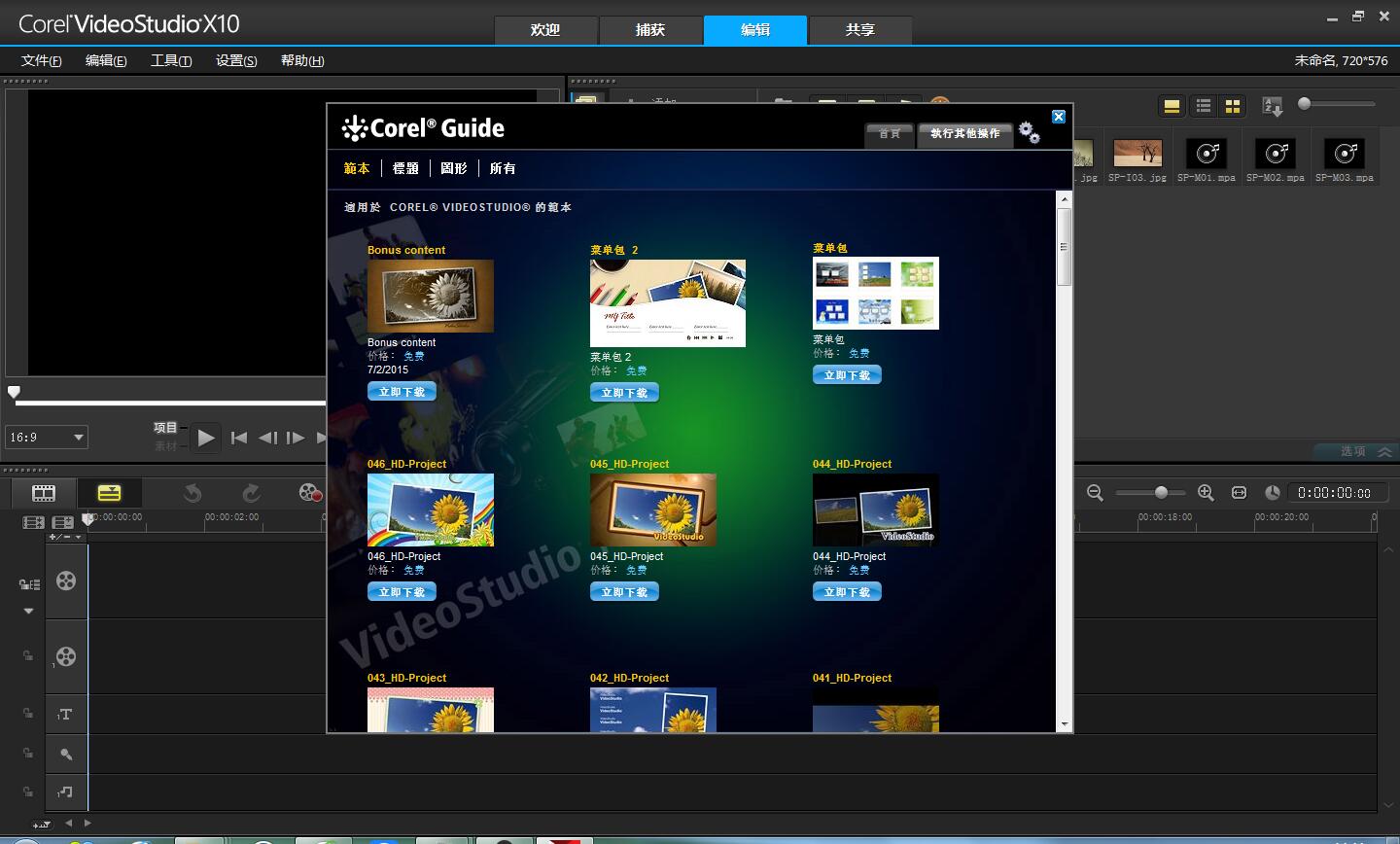Open the 编辑(E) menu
1400x844 pixels.
pos(106,60)
